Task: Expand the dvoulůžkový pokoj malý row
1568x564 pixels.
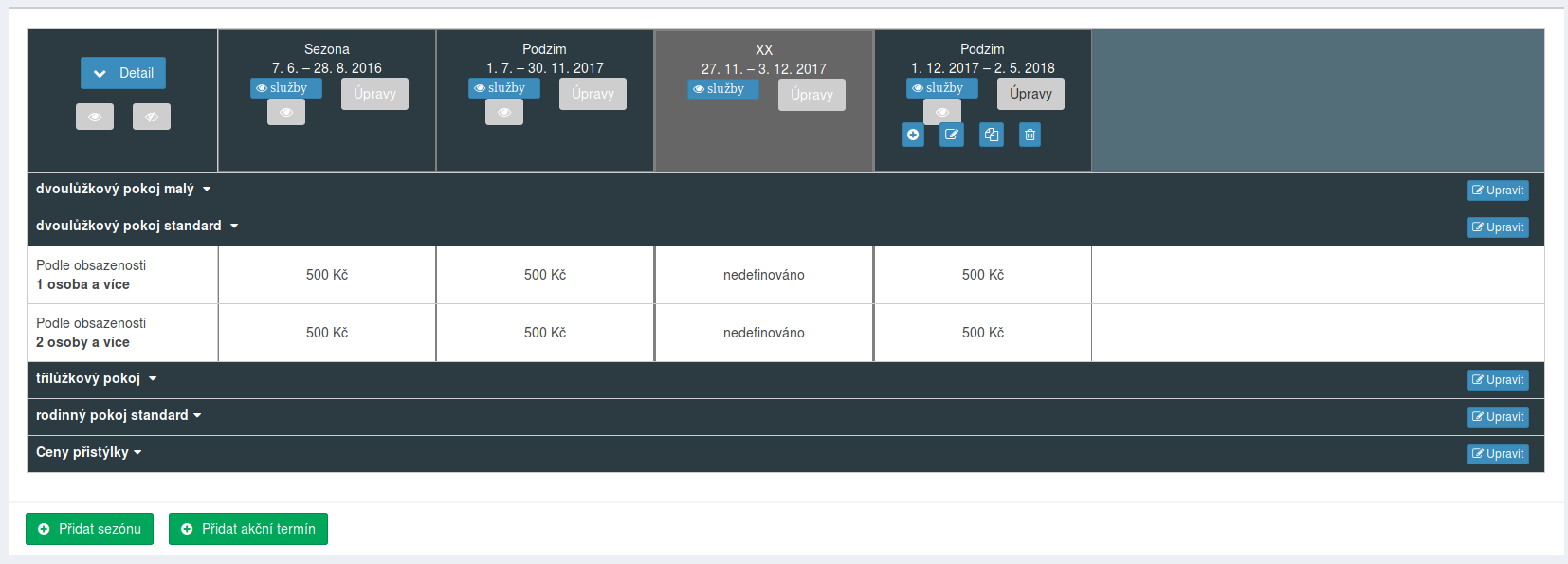Action: coord(123,190)
